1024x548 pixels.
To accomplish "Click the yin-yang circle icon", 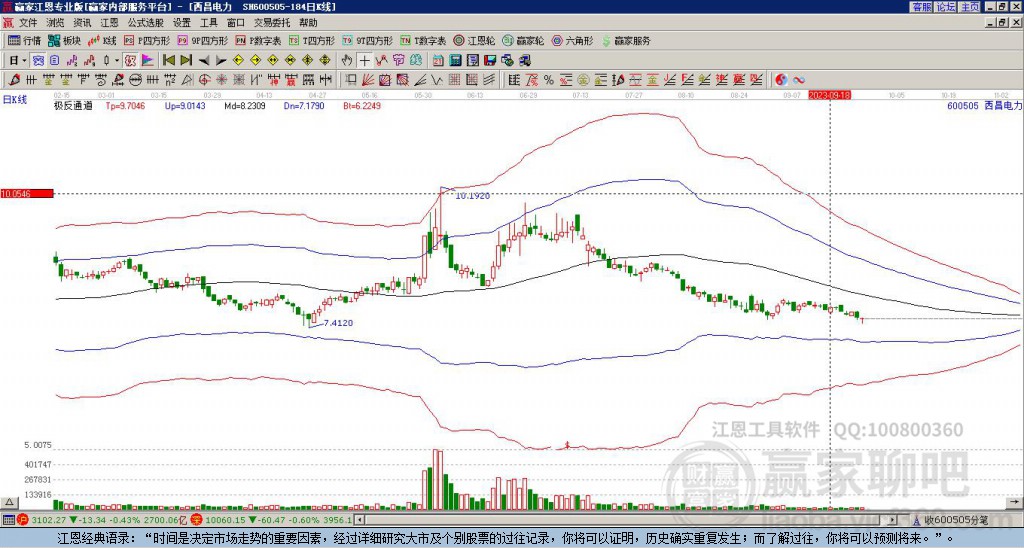I will (x=781, y=80).
